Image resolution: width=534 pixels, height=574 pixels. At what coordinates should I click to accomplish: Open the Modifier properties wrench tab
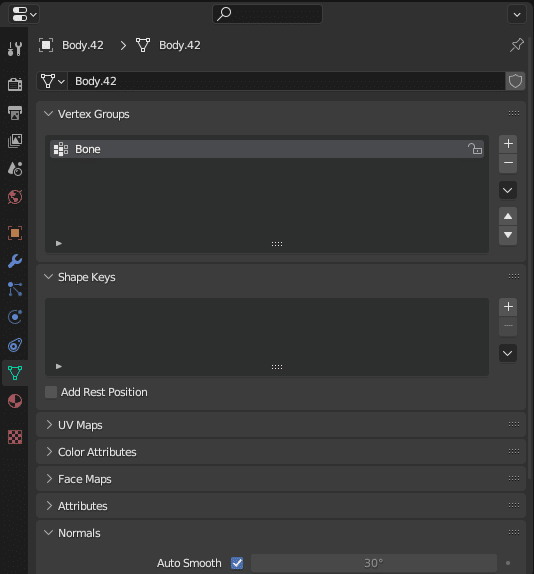[x=15, y=261]
